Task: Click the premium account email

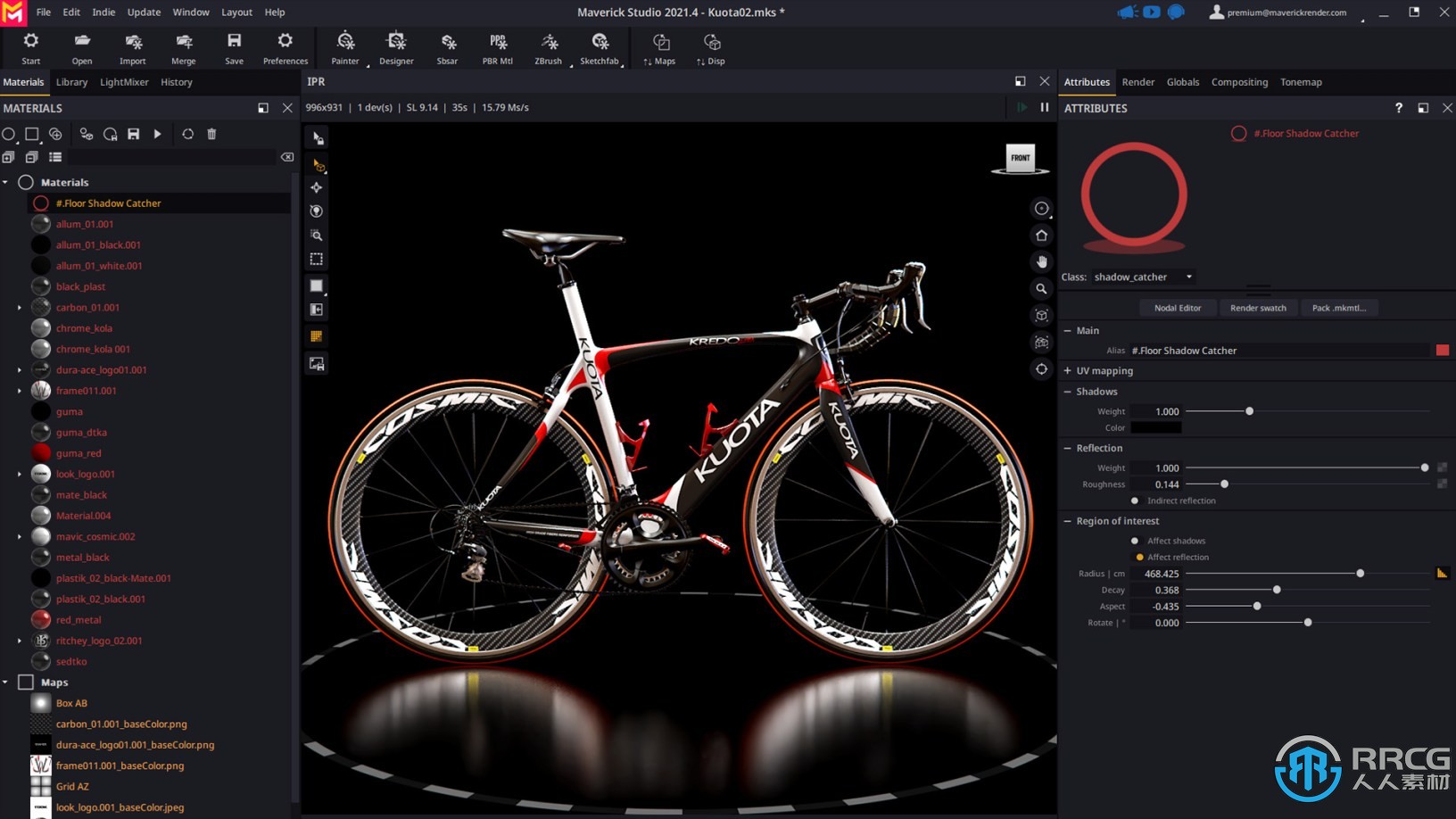Action: point(1286,12)
